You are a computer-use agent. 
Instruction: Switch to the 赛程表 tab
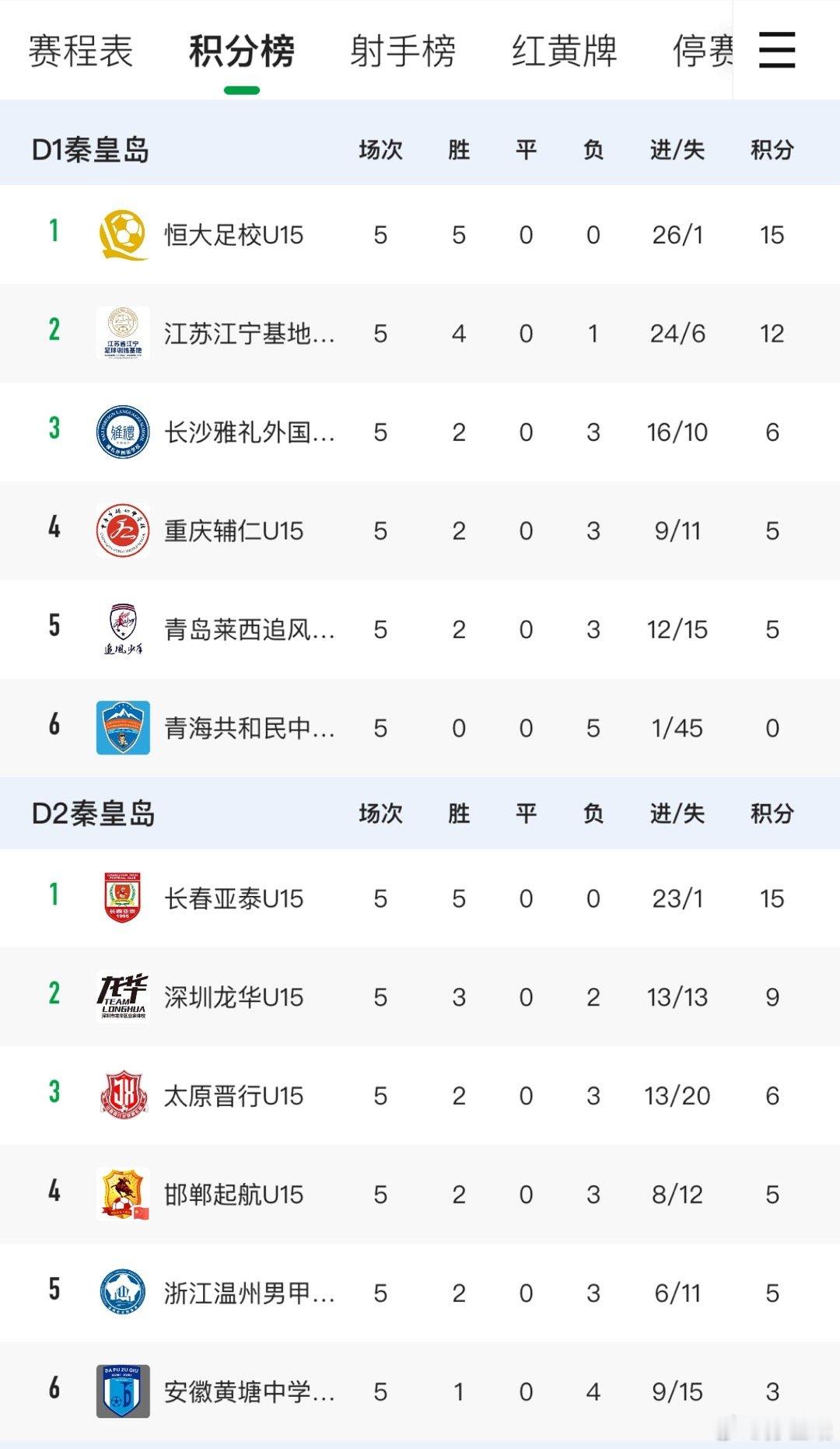(81, 51)
